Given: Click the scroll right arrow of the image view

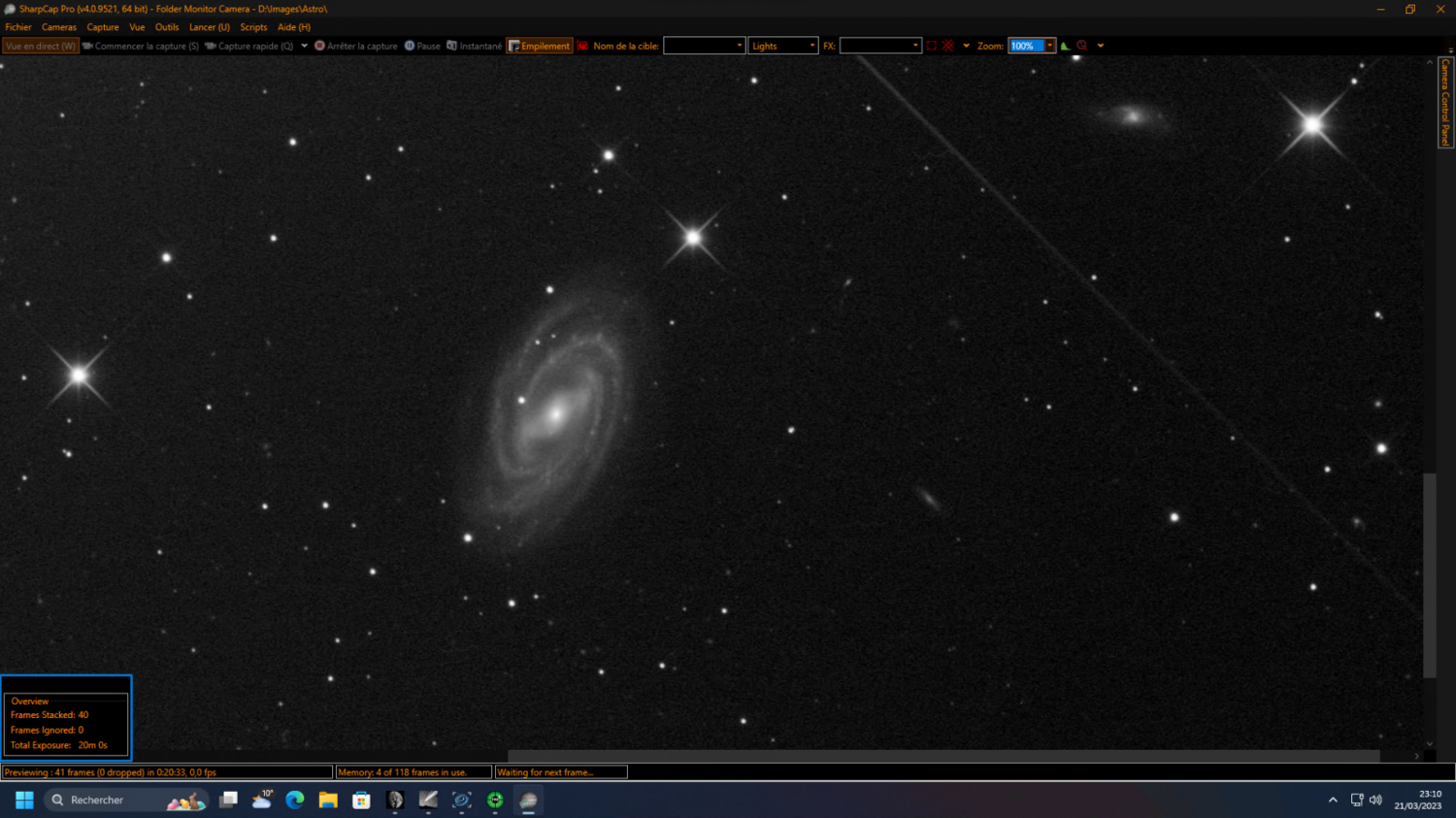Looking at the screenshot, I should [x=1416, y=756].
